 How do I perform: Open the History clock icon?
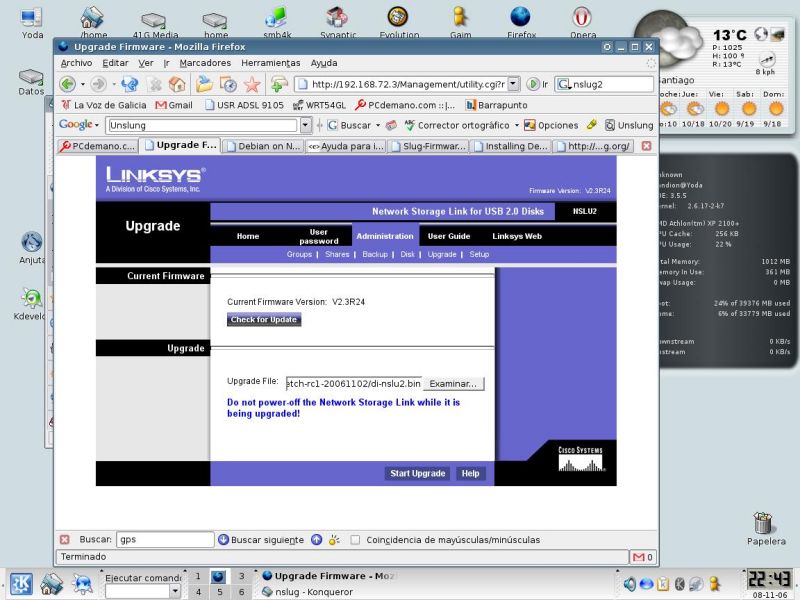pos(228,84)
